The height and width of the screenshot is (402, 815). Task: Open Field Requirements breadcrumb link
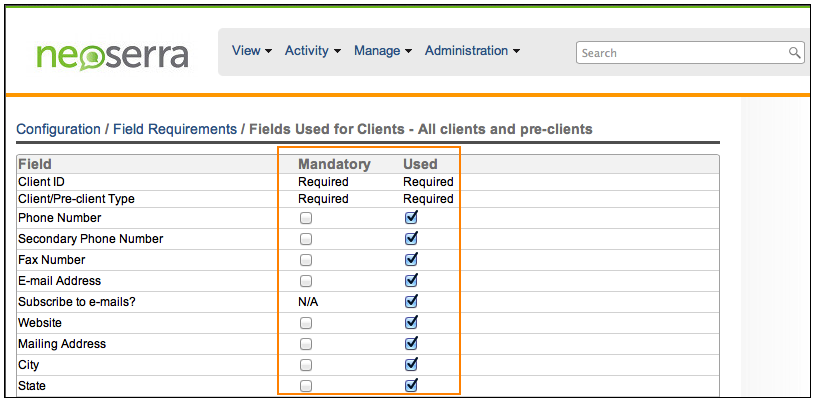point(174,129)
